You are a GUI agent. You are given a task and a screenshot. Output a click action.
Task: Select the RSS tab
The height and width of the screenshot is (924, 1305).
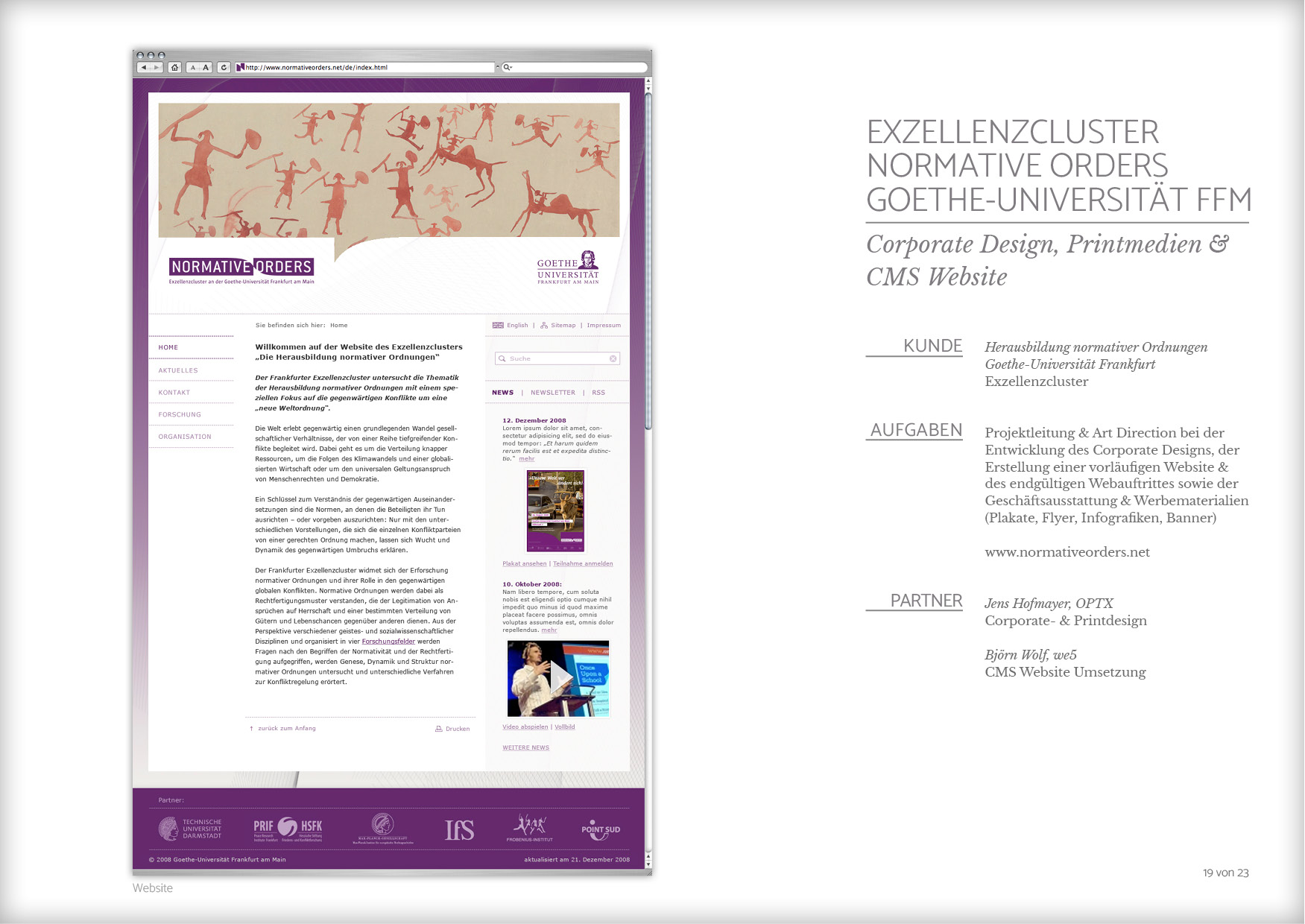598,393
